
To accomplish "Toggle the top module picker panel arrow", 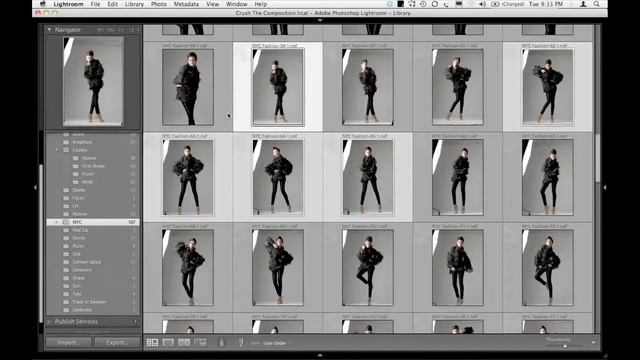I will [x=320, y=20].
